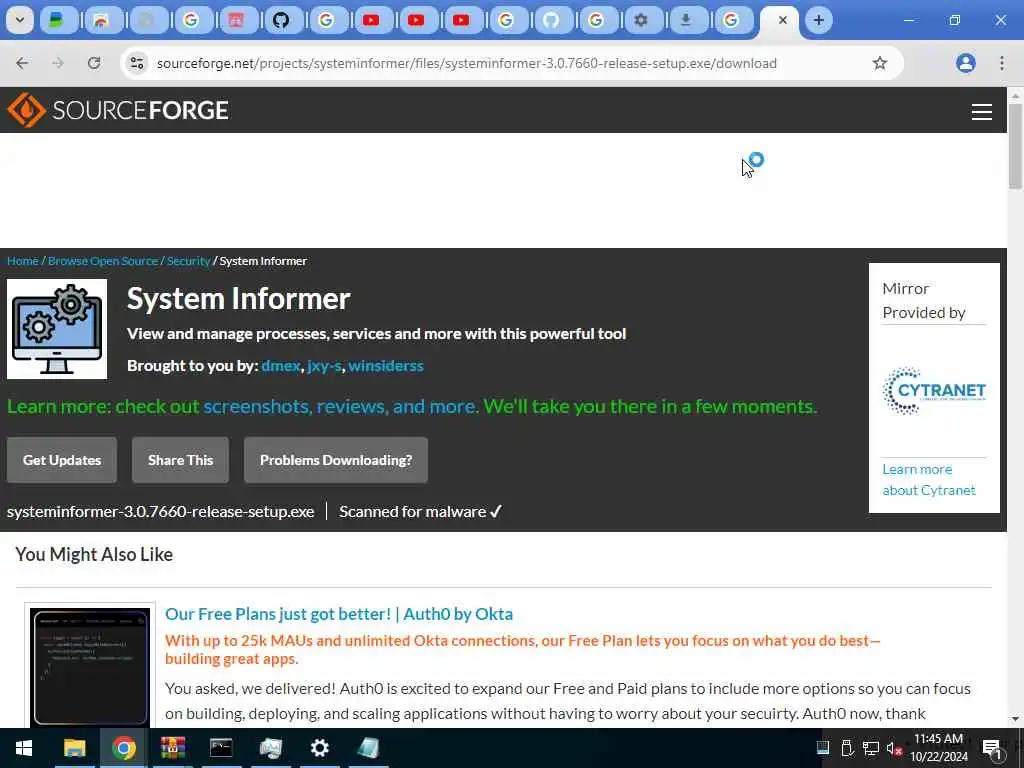1024x768 pixels.
Task: Open the Command Prompt taskbar icon
Action: click(x=221, y=748)
